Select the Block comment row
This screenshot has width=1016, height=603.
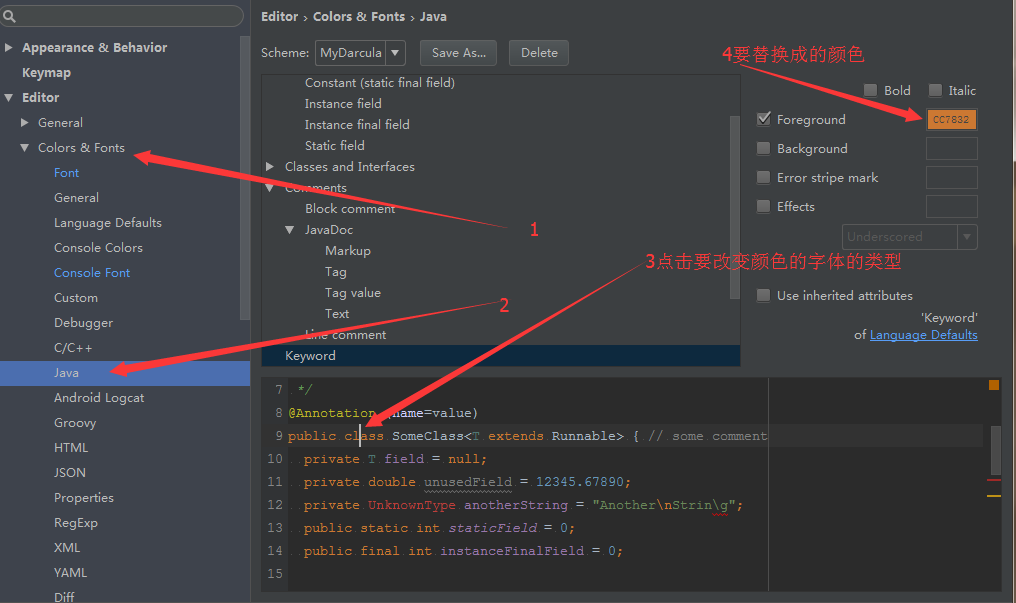click(350, 209)
